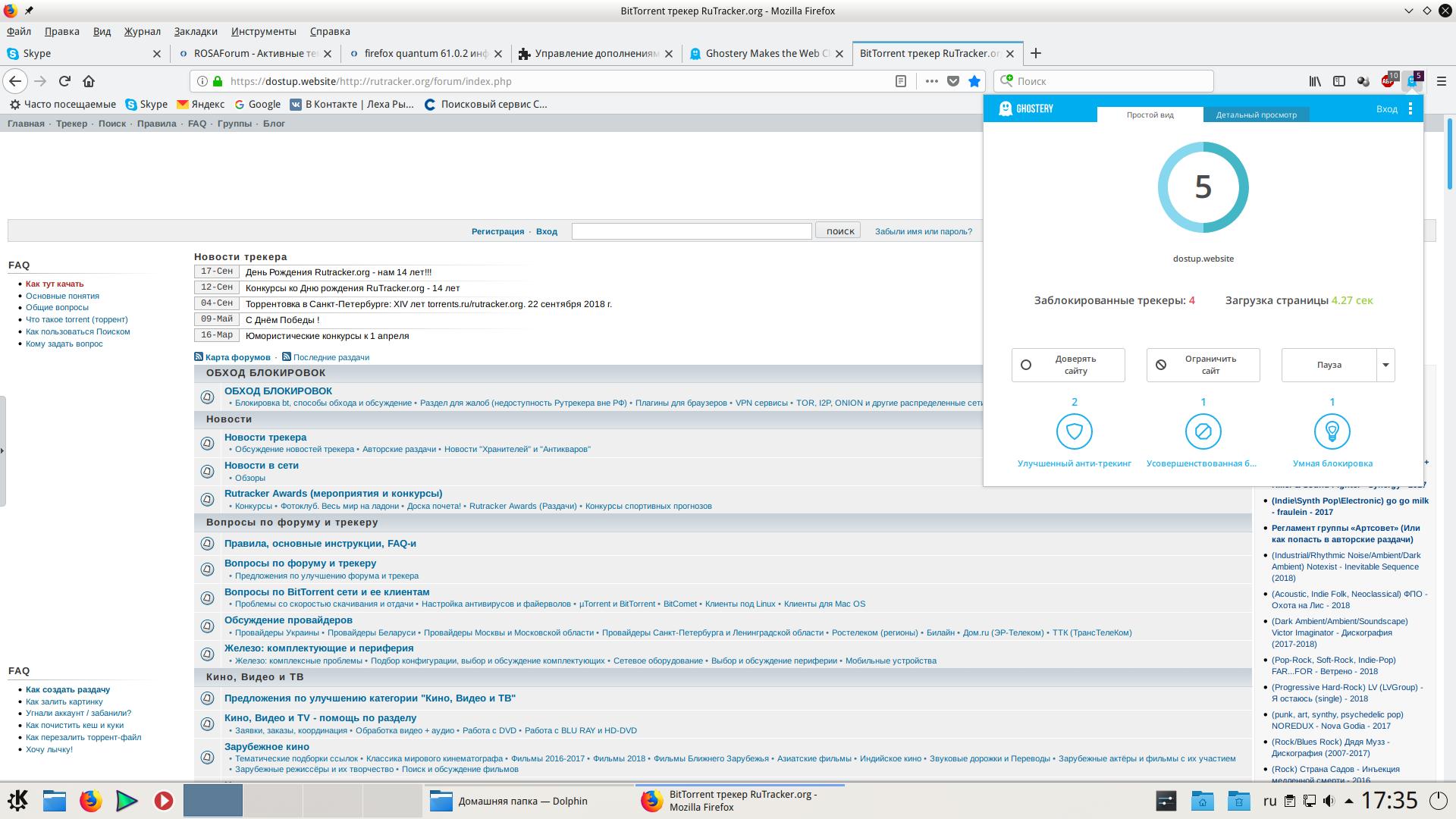Screen dimensions: 1456x819
Task: Toggle the Ghostery Pause button
Action: click(1329, 365)
